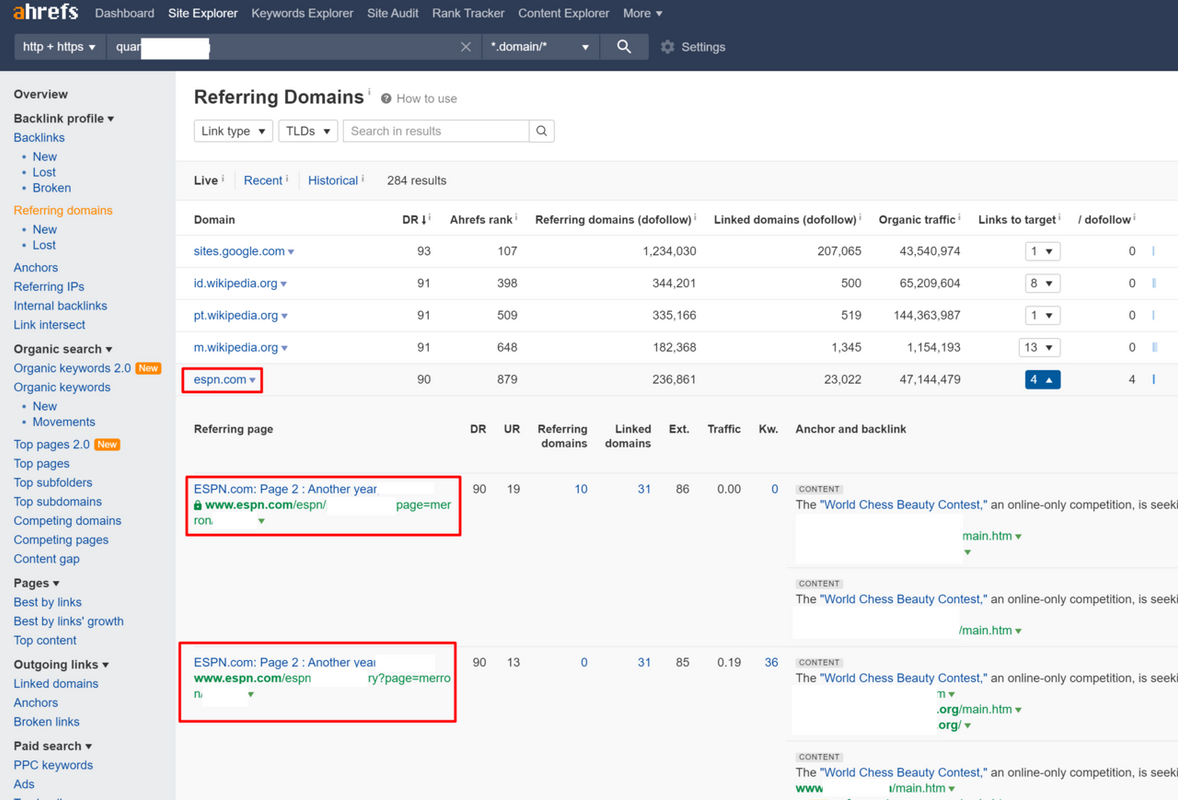Go to Dashboard
The height and width of the screenshot is (800, 1178).
click(x=125, y=13)
